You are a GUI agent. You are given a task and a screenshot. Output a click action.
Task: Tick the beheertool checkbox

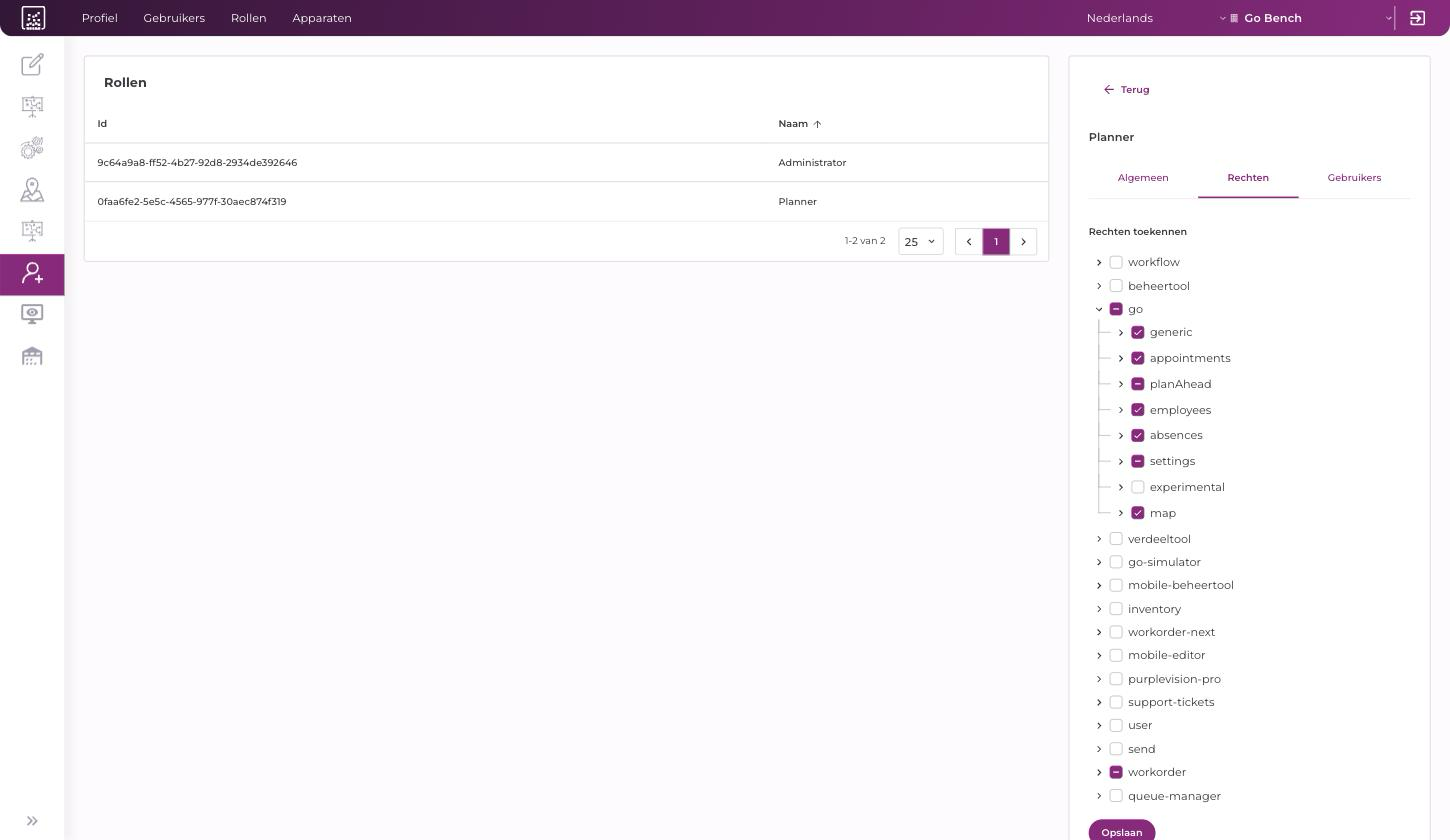tap(1116, 286)
